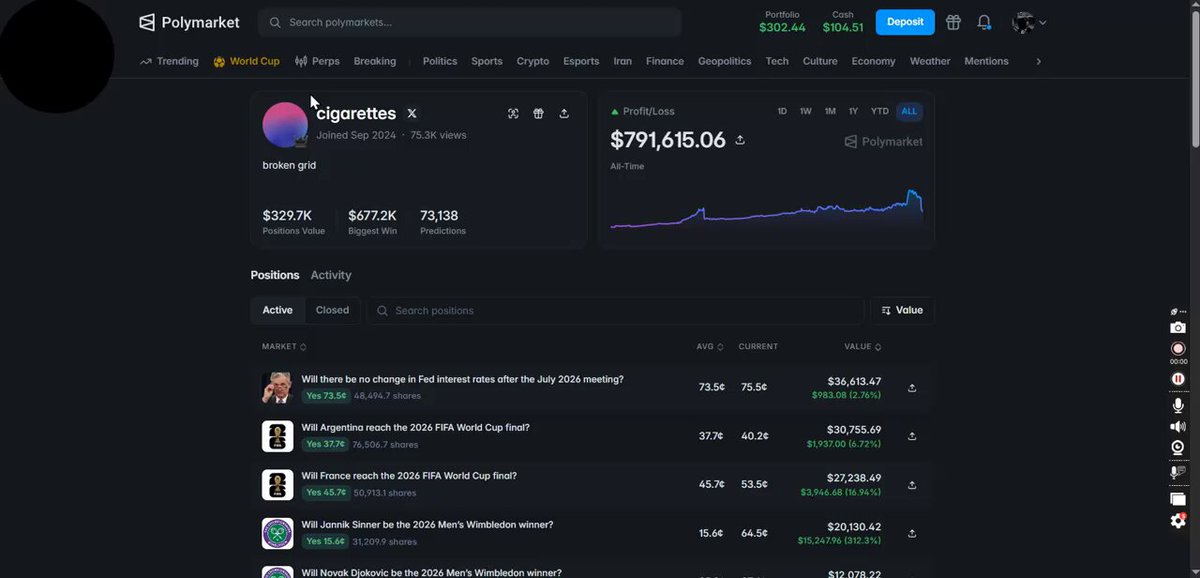Image resolution: width=1200 pixels, height=578 pixels.
Task: Open the notifications bell
Action: [984, 22]
